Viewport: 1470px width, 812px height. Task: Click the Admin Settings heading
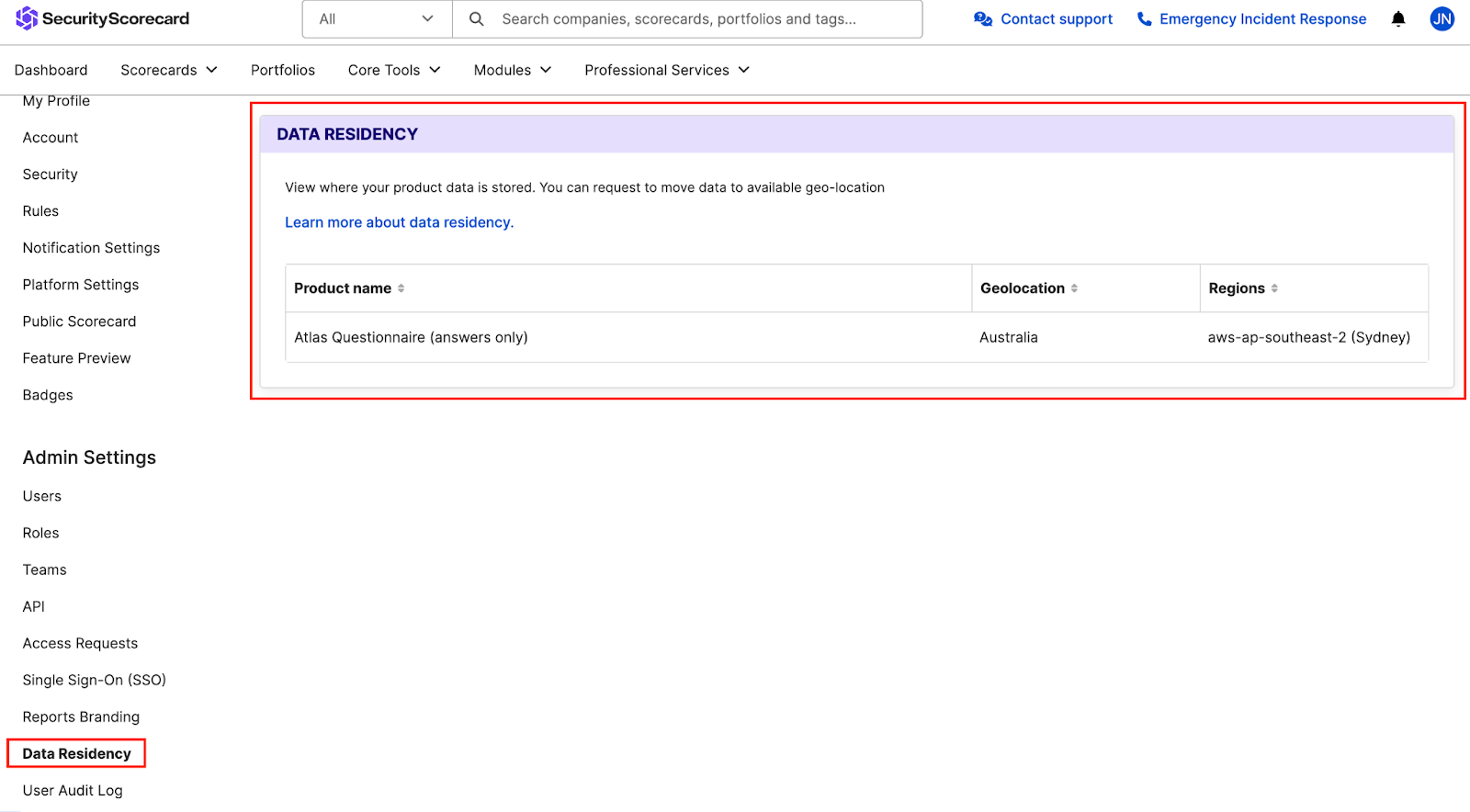click(89, 457)
